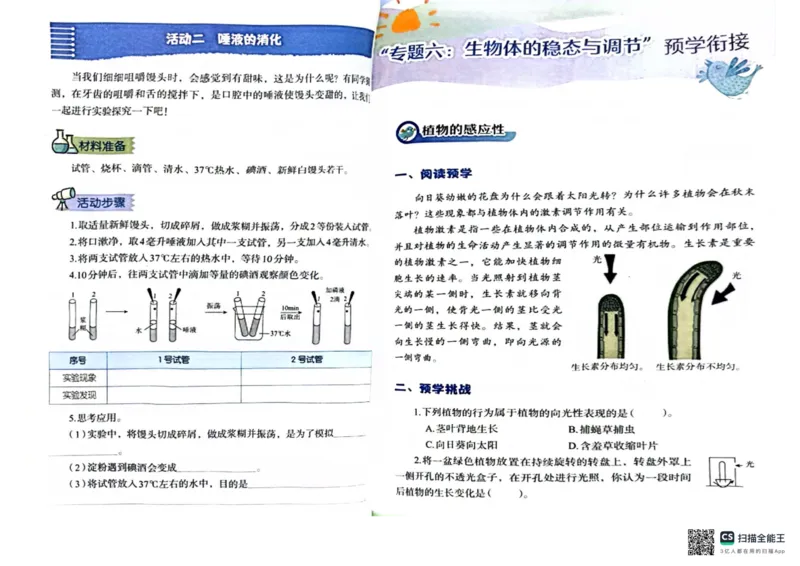800x566 pixels.
Task: Click the 活动步骤 section label
Action: [x=102, y=203]
